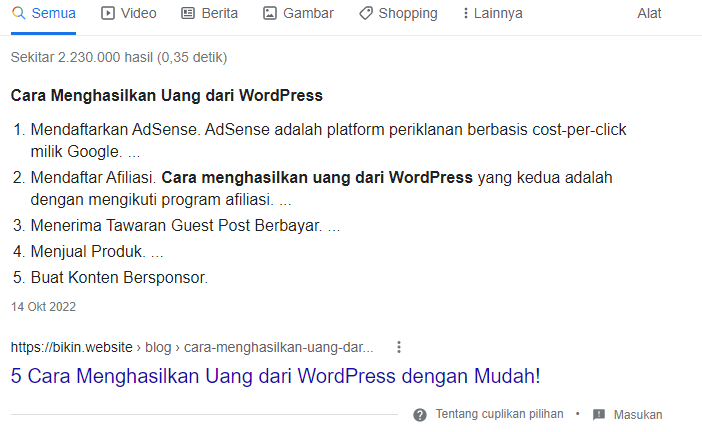Click the picture icon beside Gambar
This screenshot has width=702, height=432.
(269, 14)
